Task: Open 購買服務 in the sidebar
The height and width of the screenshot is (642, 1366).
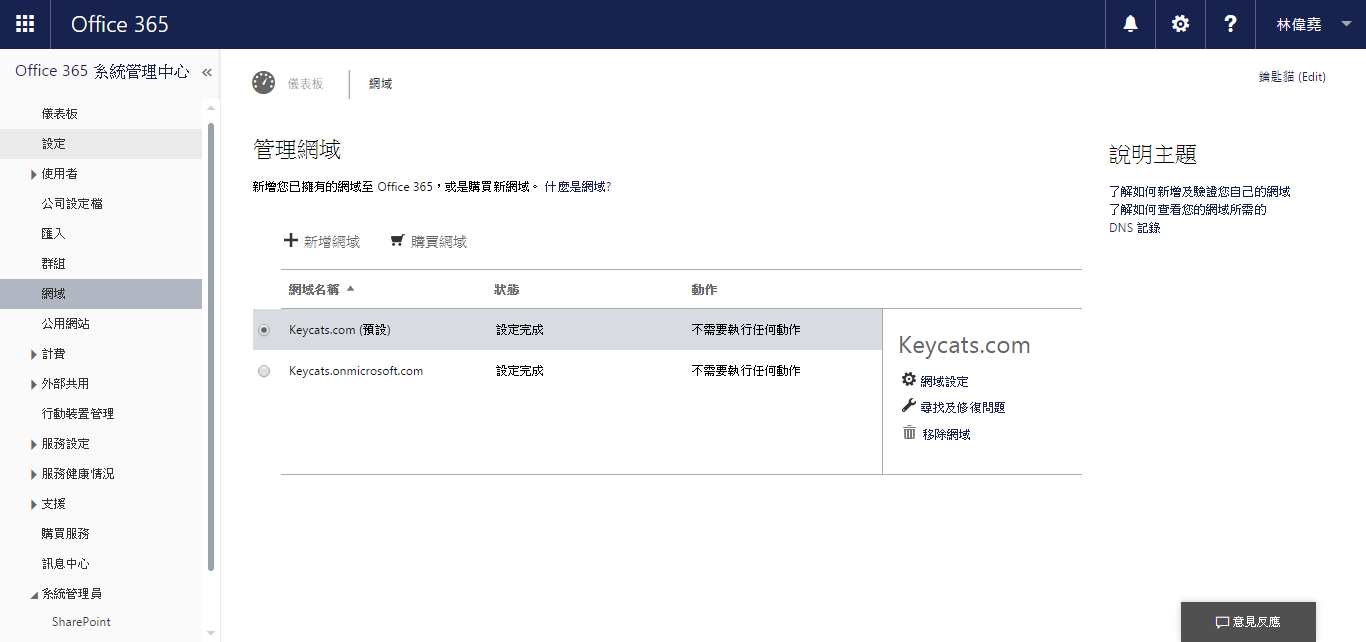Action: 101,534
